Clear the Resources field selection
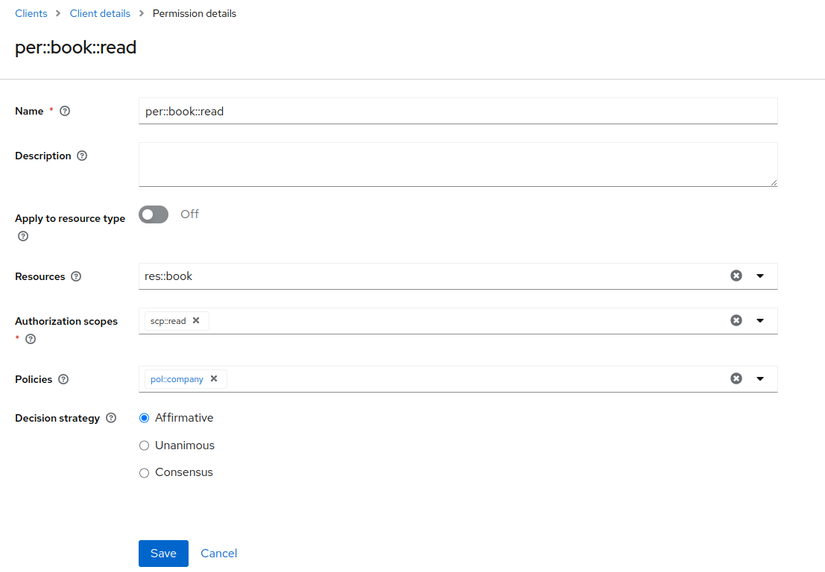The height and width of the screenshot is (572, 825). click(736, 276)
